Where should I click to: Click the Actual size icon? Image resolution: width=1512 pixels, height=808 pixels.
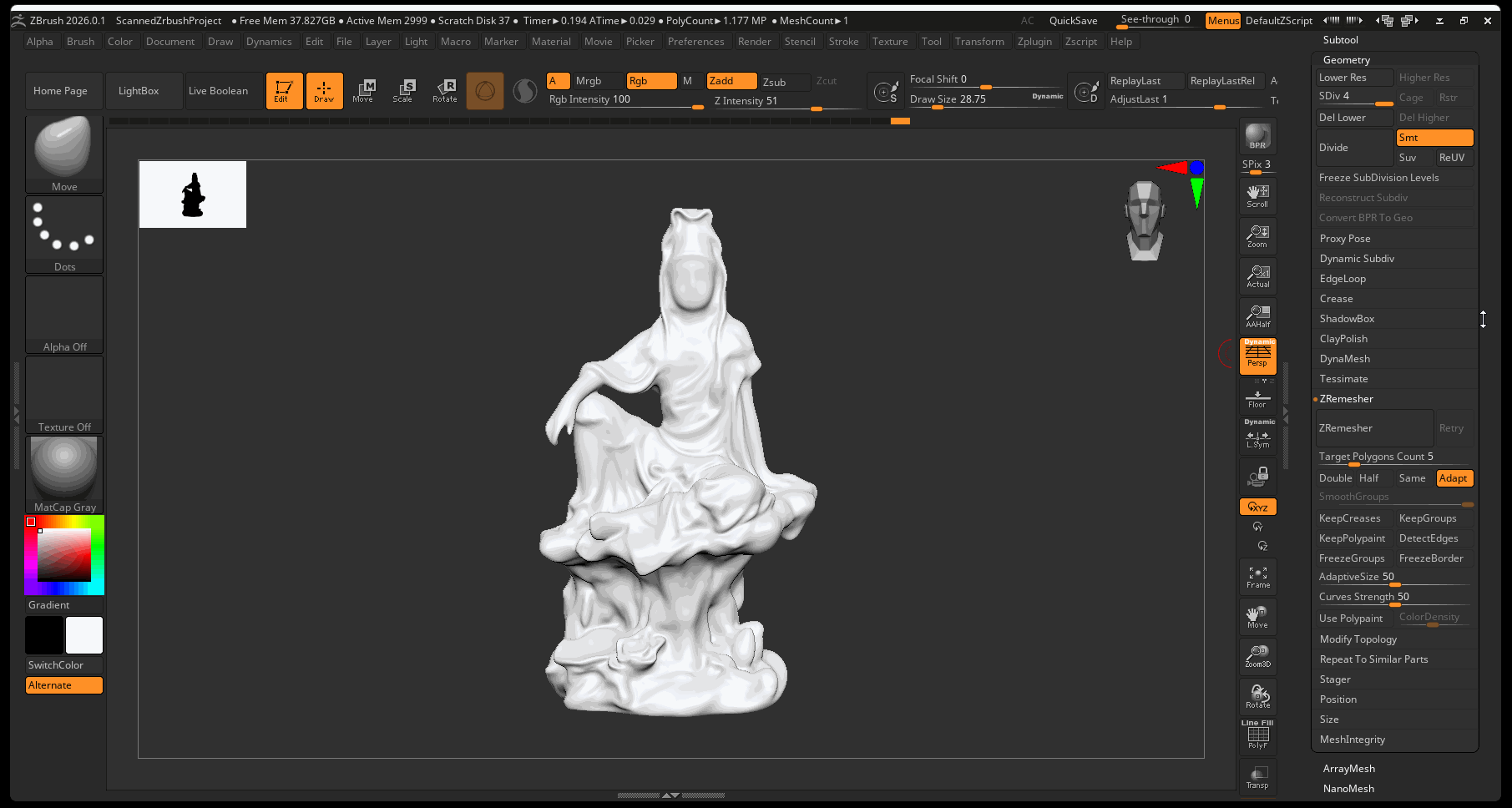1257,276
